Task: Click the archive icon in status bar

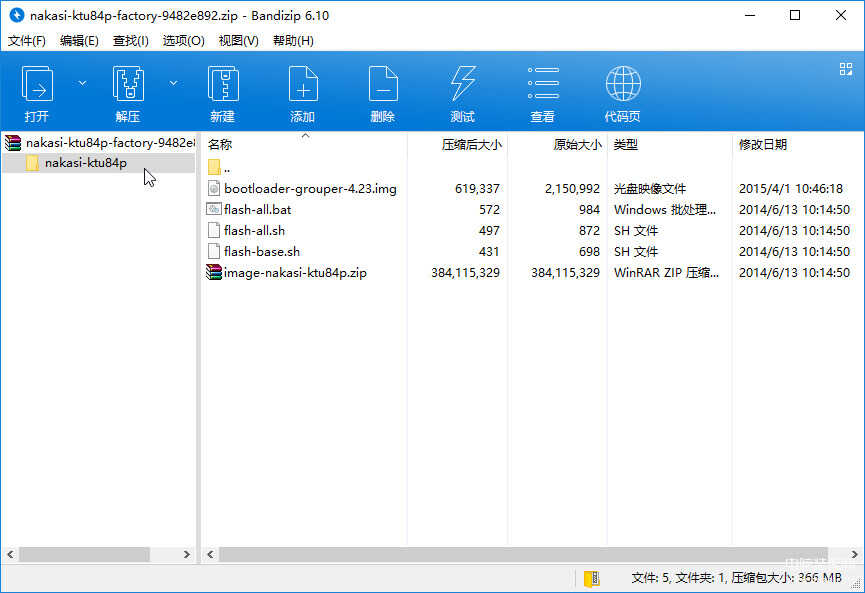Action: [x=591, y=578]
